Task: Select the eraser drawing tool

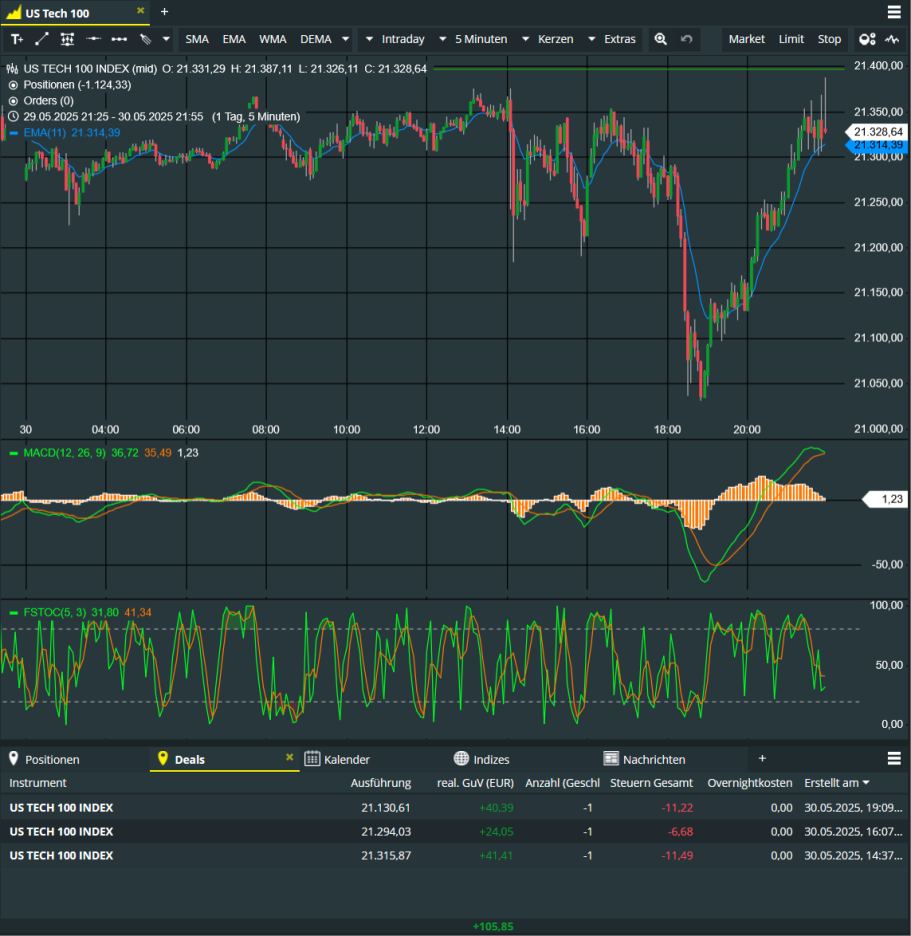Action: 145,39
